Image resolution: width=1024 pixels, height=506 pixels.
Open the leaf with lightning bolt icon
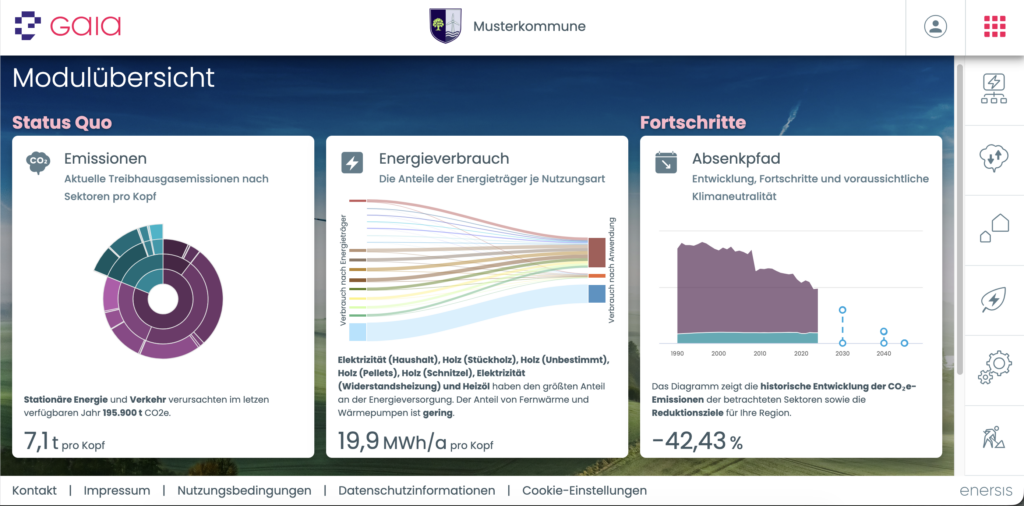pyautogui.click(x=994, y=298)
